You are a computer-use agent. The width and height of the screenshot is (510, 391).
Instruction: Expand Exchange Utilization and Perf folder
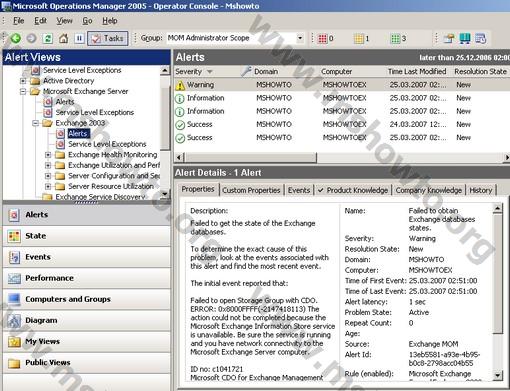[48, 165]
